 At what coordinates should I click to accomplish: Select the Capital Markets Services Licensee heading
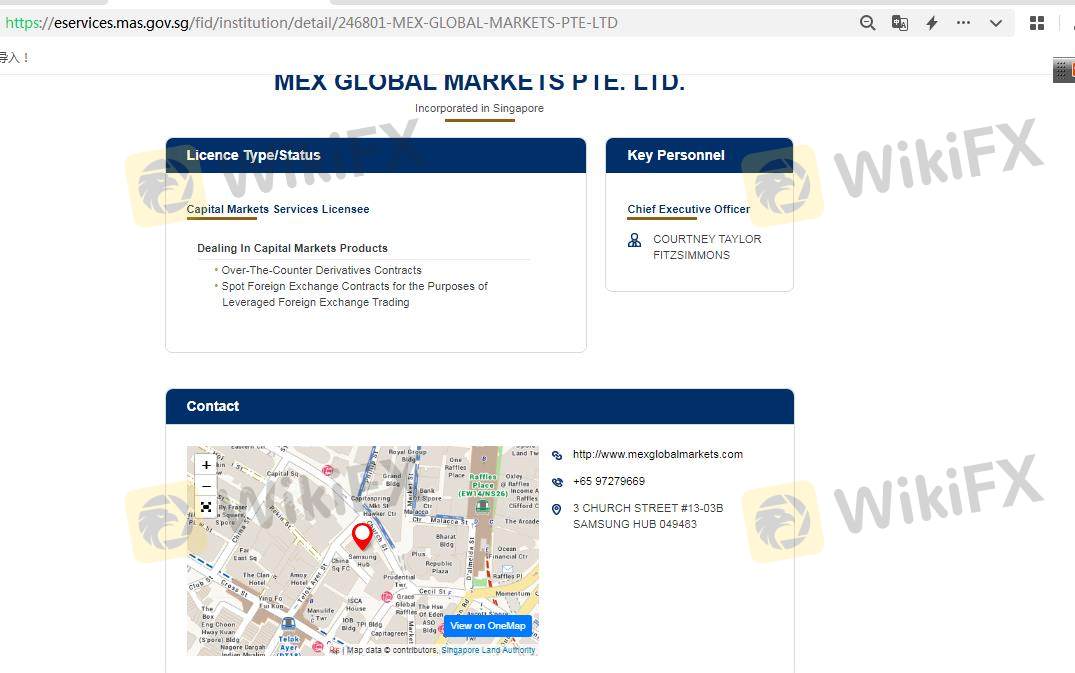(x=278, y=209)
